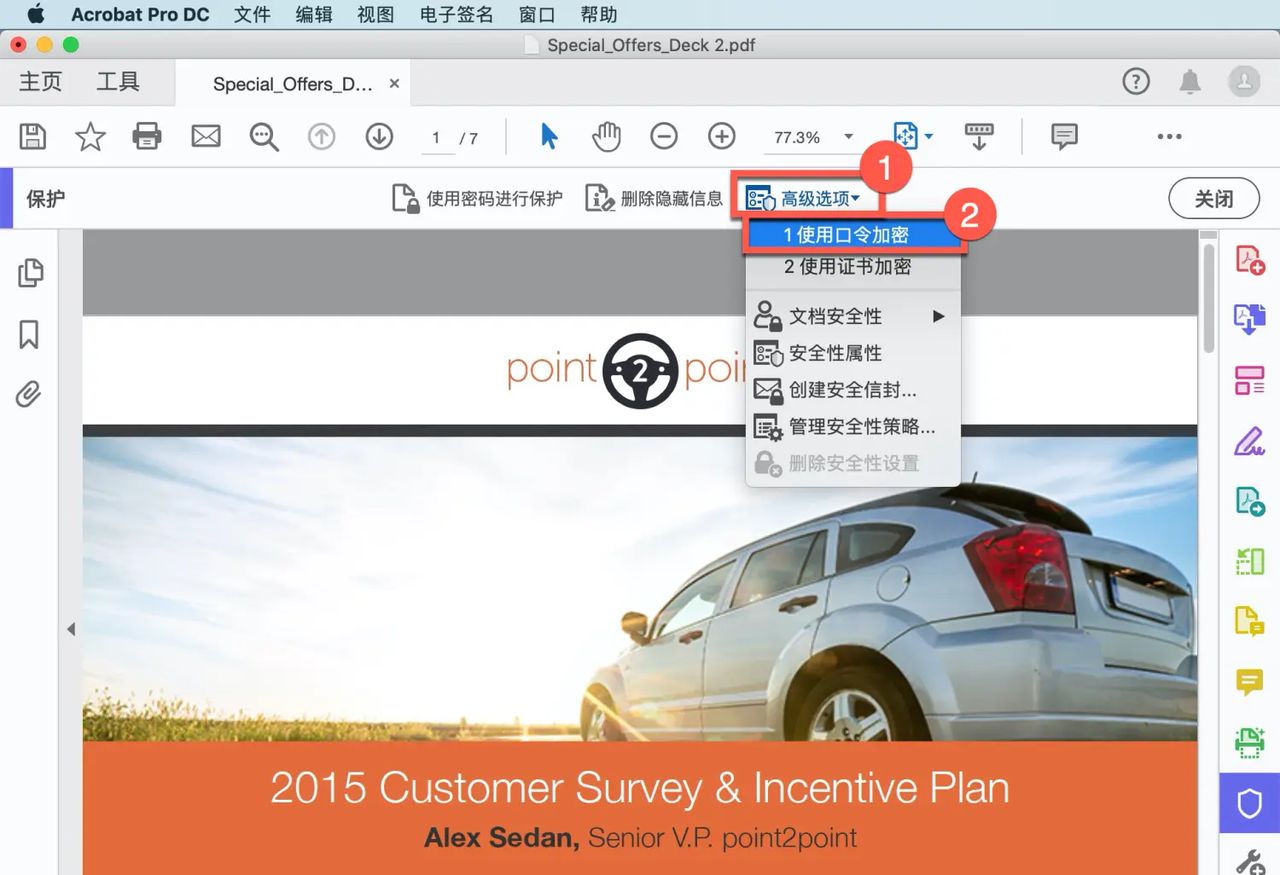Open the 视图 menu in the menu bar
This screenshot has width=1280, height=875.
[x=376, y=15]
